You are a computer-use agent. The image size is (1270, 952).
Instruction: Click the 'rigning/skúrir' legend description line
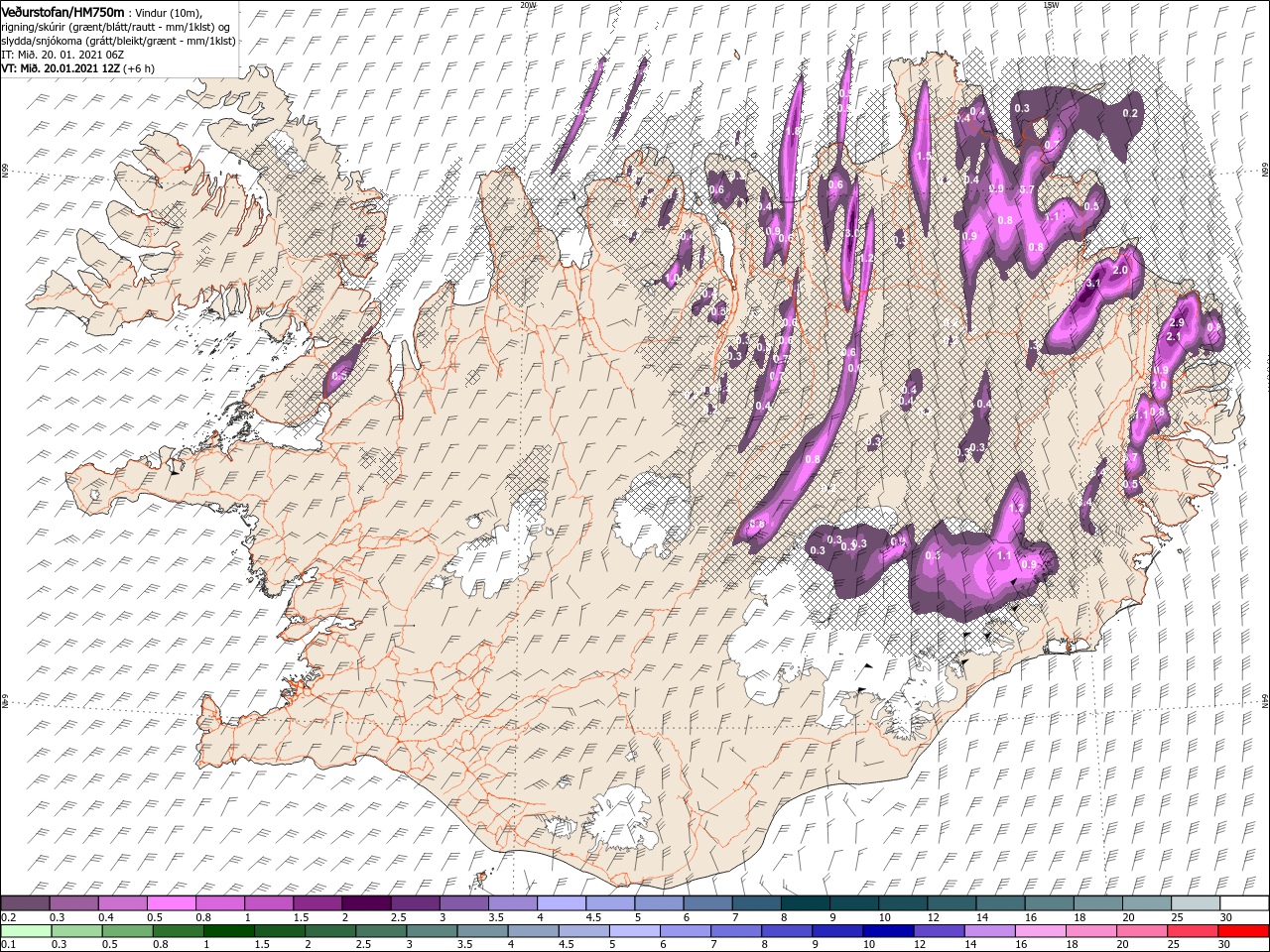click(x=115, y=26)
